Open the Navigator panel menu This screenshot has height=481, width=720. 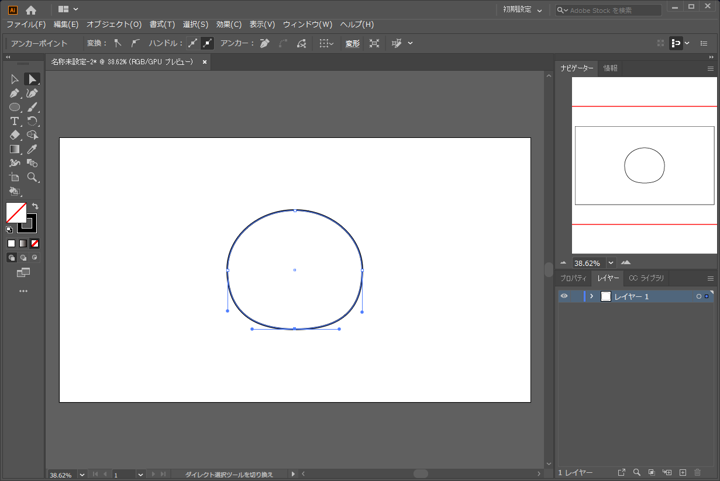click(710, 68)
